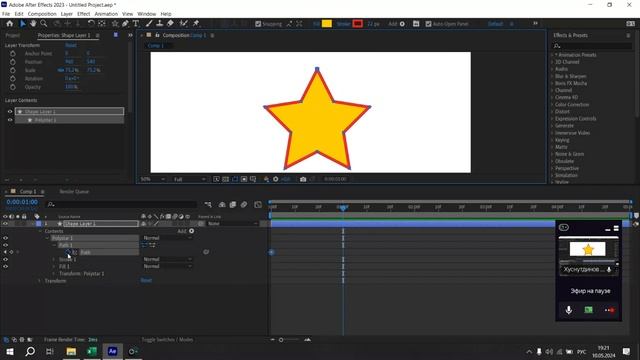Open File Explorer from the taskbar
Image resolution: width=640 pixels, height=360 pixels.
(71, 351)
